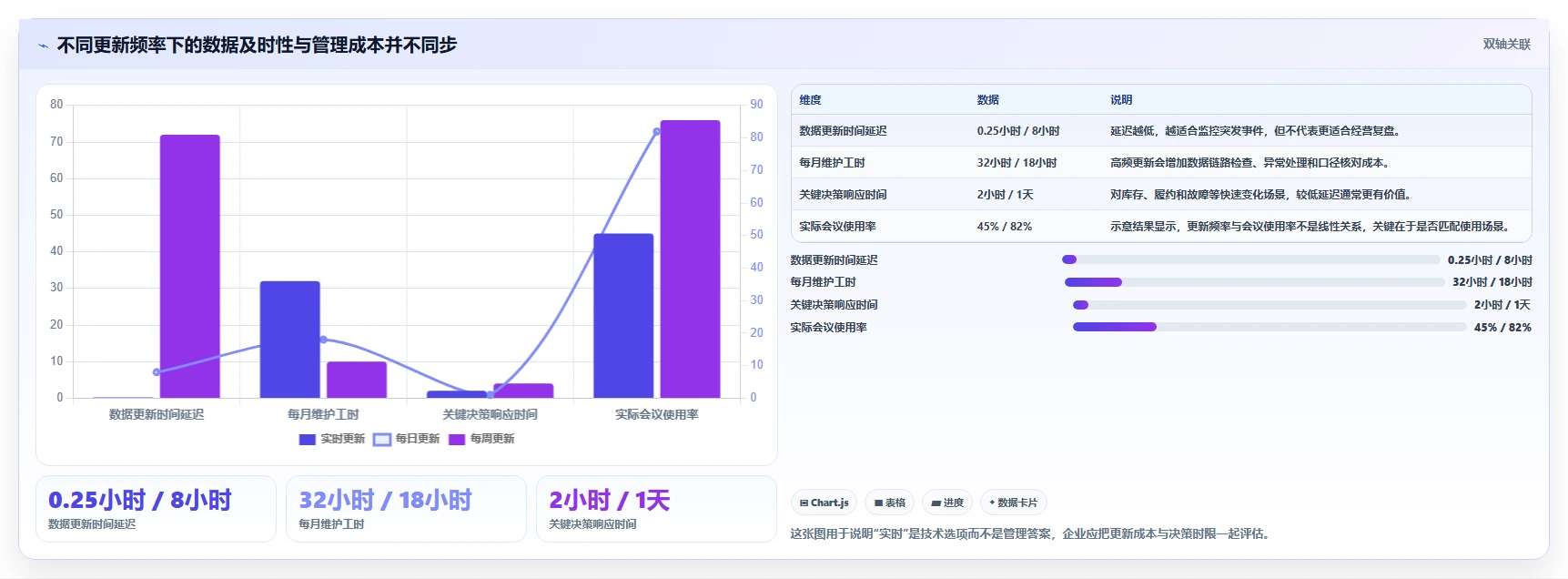Click the description starting 示意结果显示
1568x579 pixels.
(1311, 227)
